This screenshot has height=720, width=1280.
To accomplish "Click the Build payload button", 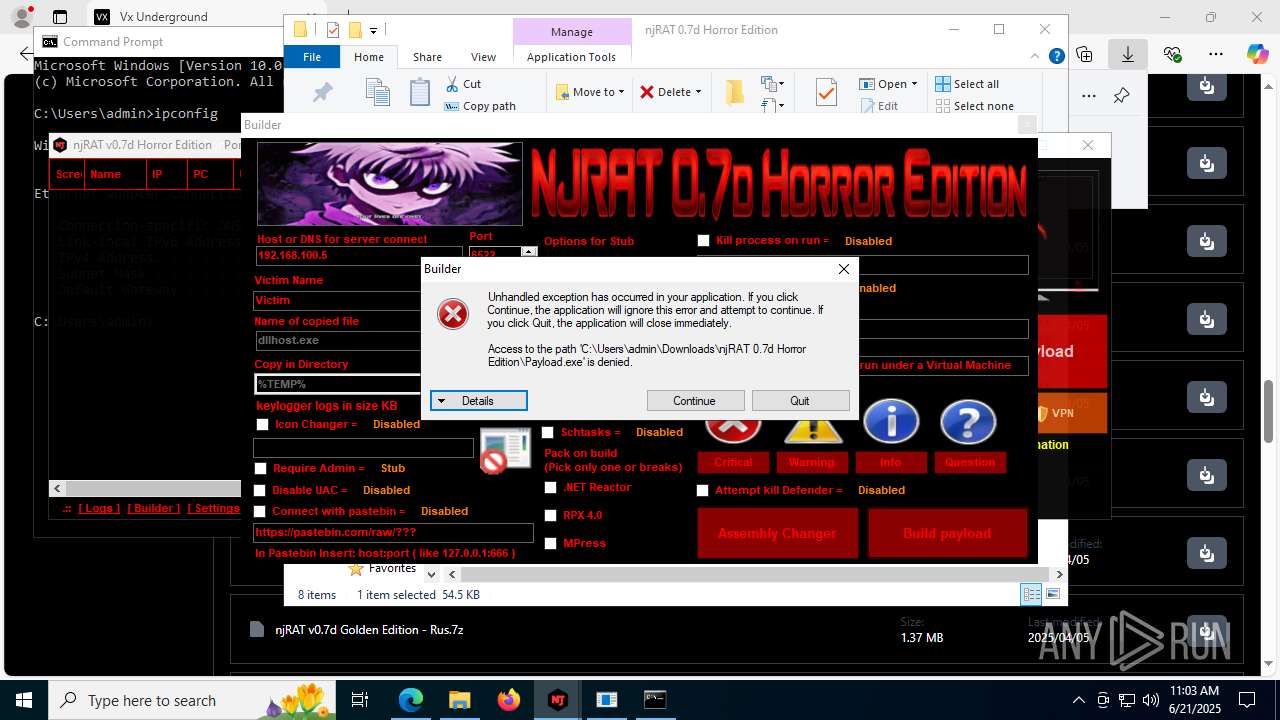I will coord(947,533).
